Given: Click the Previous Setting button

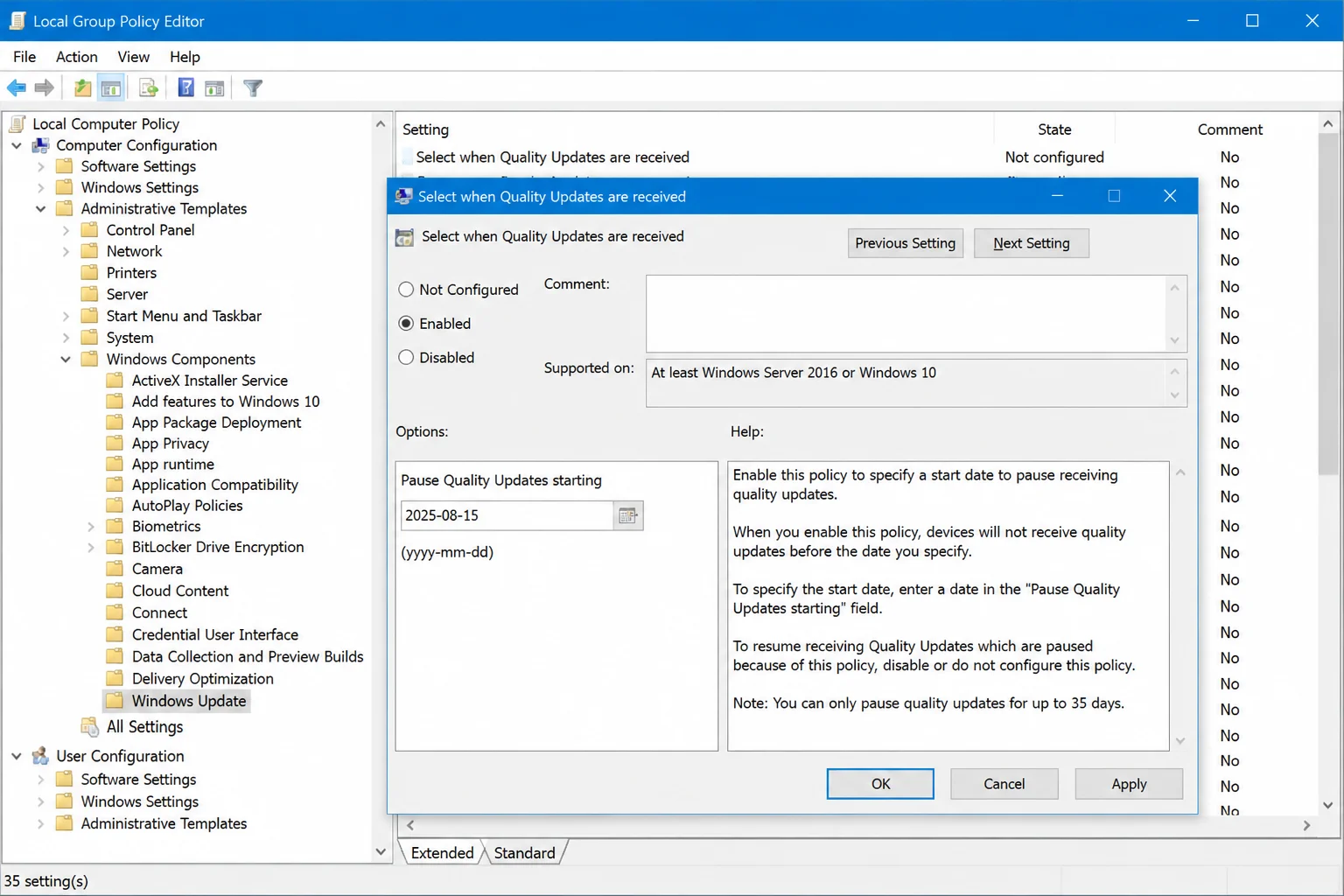Looking at the screenshot, I should click(x=906, y=243).
